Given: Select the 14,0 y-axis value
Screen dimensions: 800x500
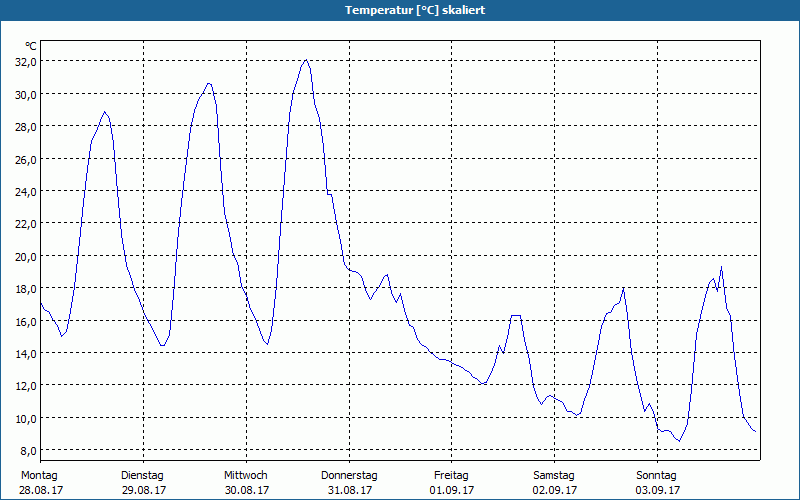Looking at the screenshot, I should (x=25, y=354).
